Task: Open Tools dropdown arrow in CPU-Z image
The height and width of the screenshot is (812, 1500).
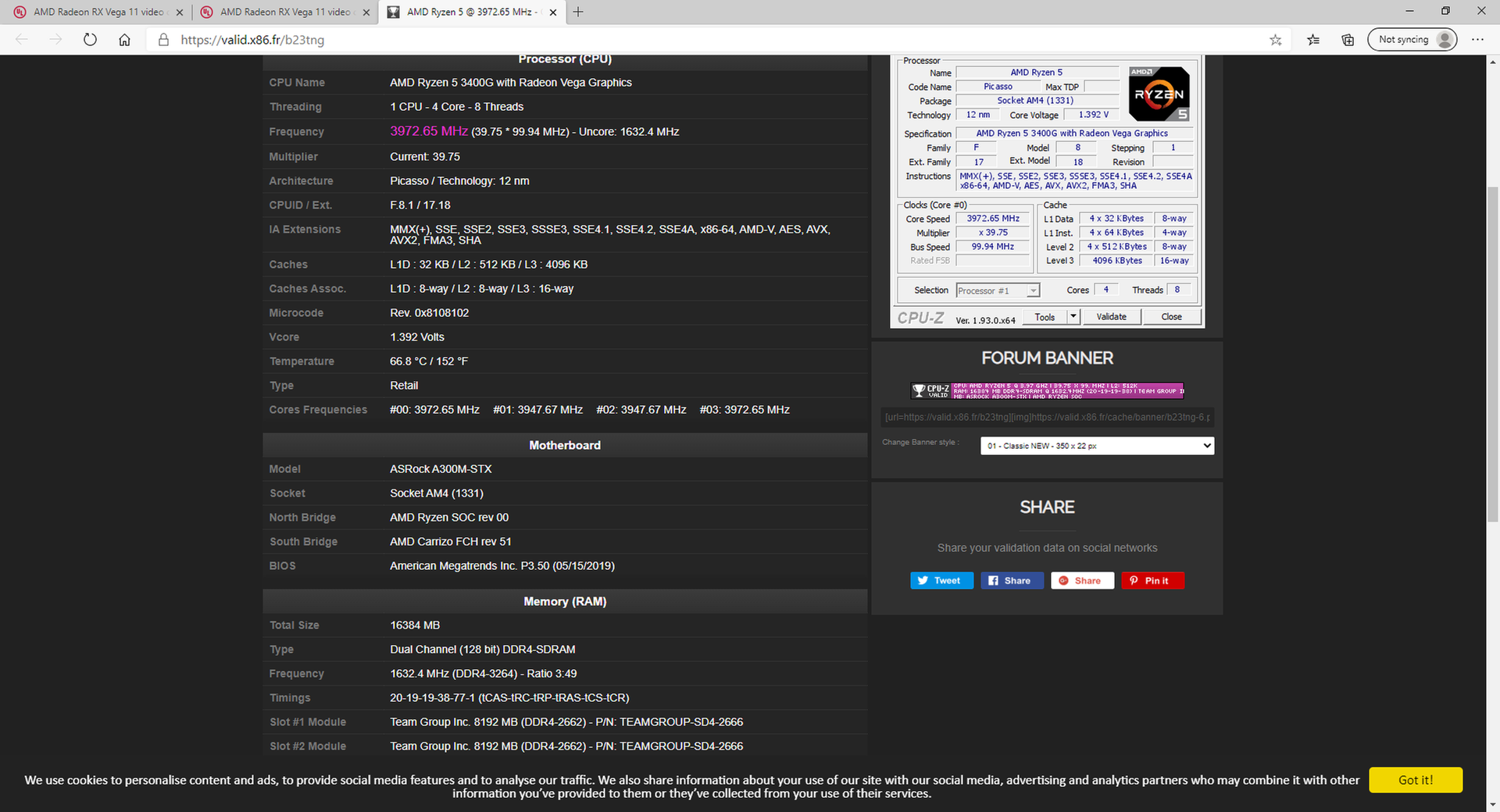Action: coord(1073,317)
